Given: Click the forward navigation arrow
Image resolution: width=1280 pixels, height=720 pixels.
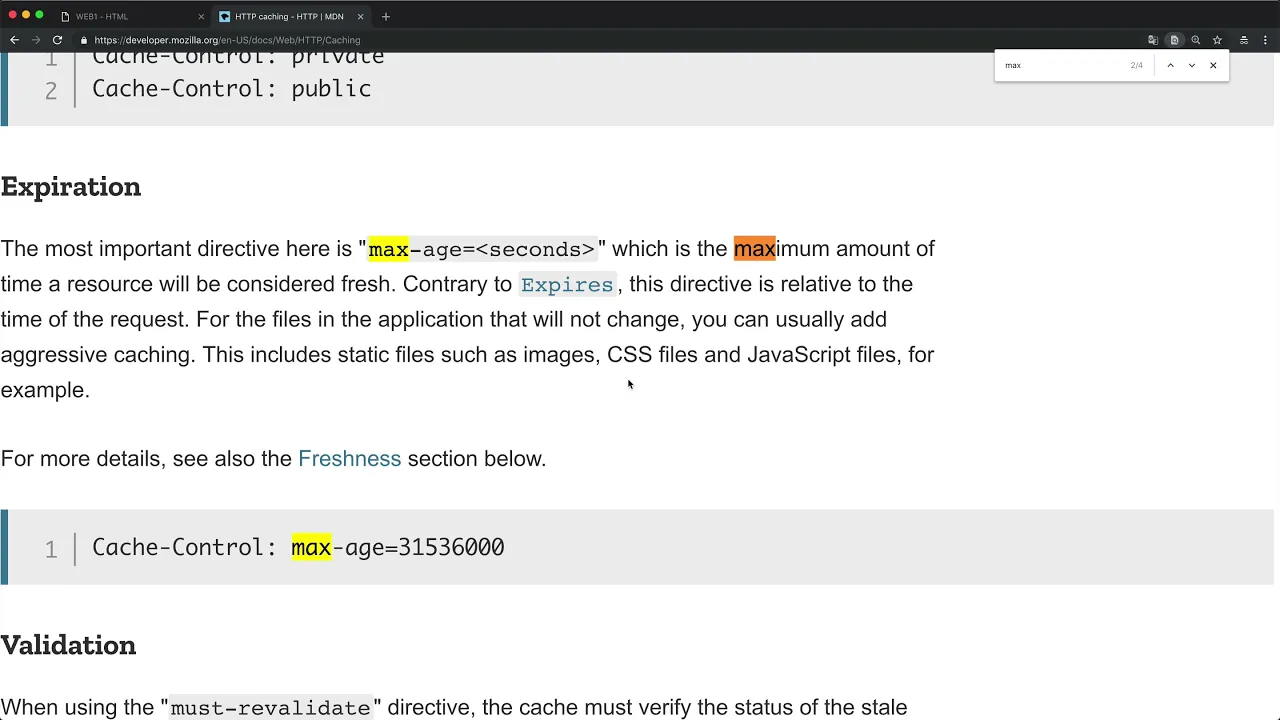Looking at the screenshot, I should [x=36, y=40].
